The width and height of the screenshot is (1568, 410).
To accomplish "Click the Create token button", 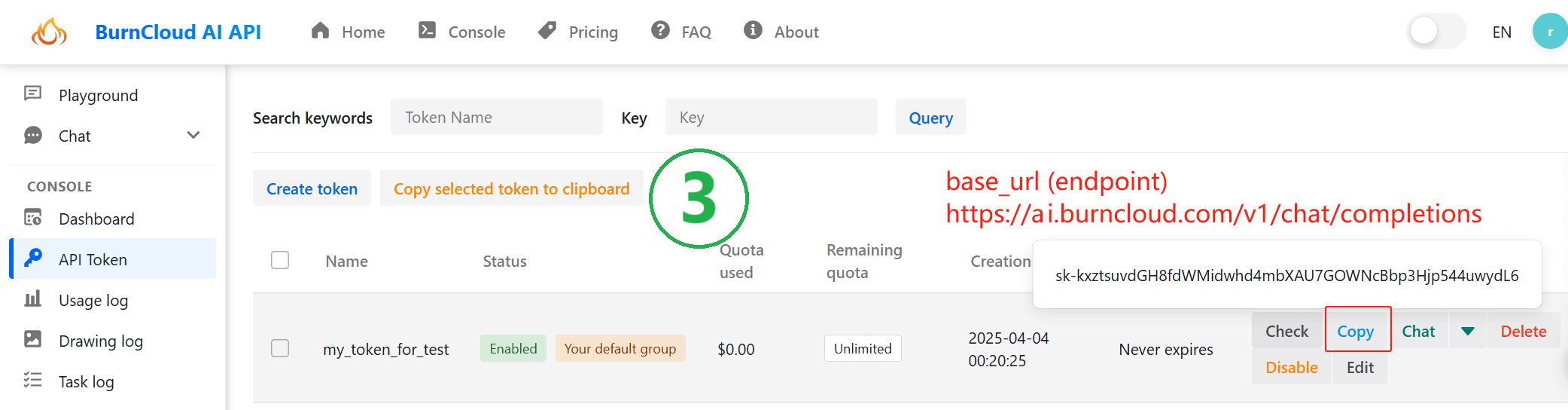I will pyautogui.click(x=312, y=188).
